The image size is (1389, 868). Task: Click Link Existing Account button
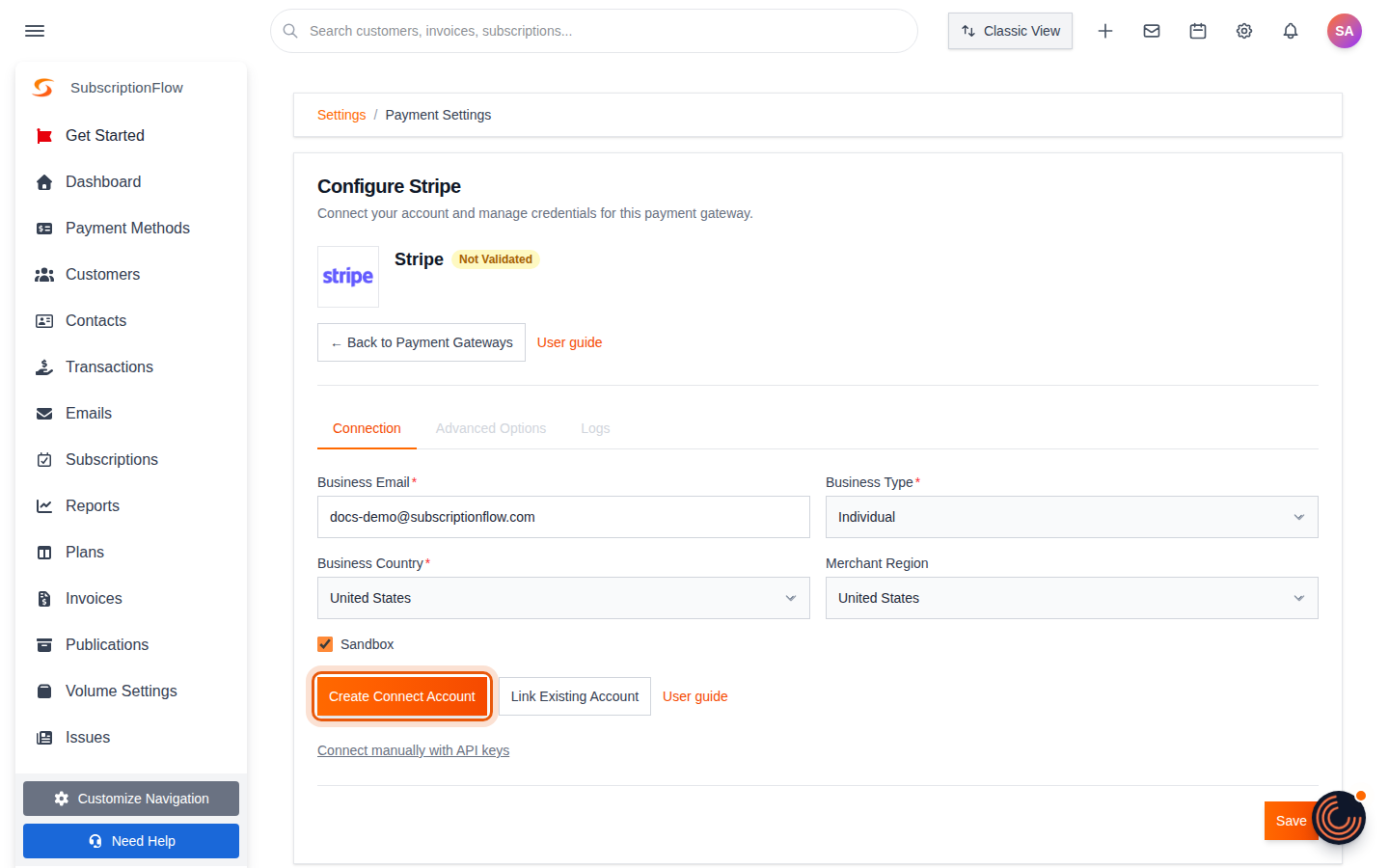(x=575, y=696)
